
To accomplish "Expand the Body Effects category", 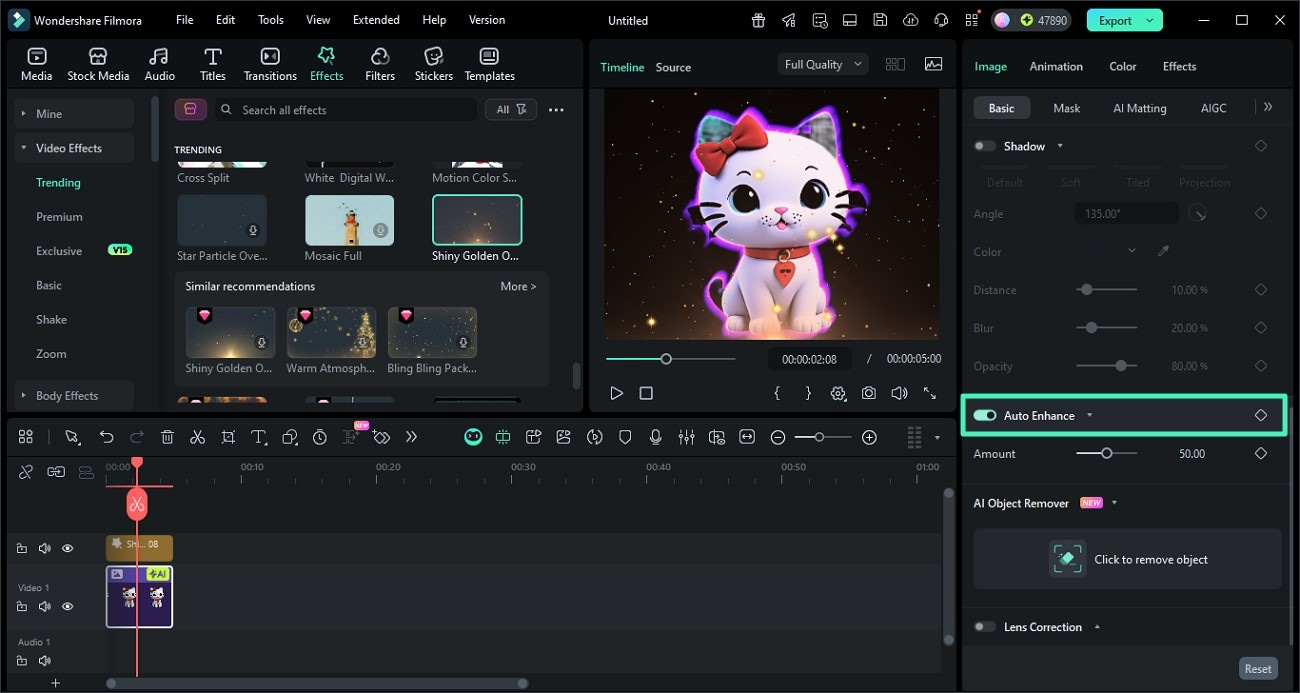I will (67, 396).
